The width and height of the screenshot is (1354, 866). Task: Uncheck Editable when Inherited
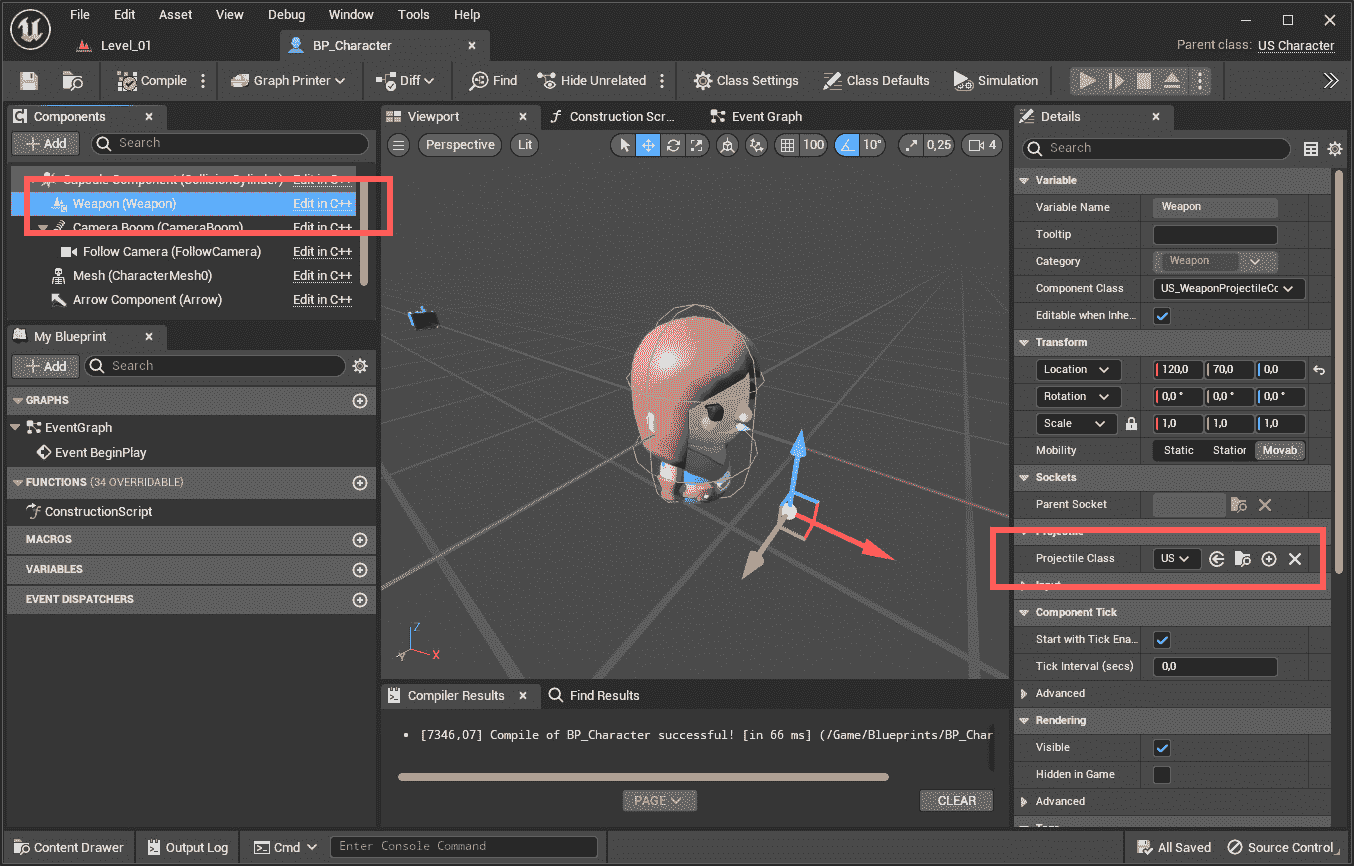(1163, 315)
